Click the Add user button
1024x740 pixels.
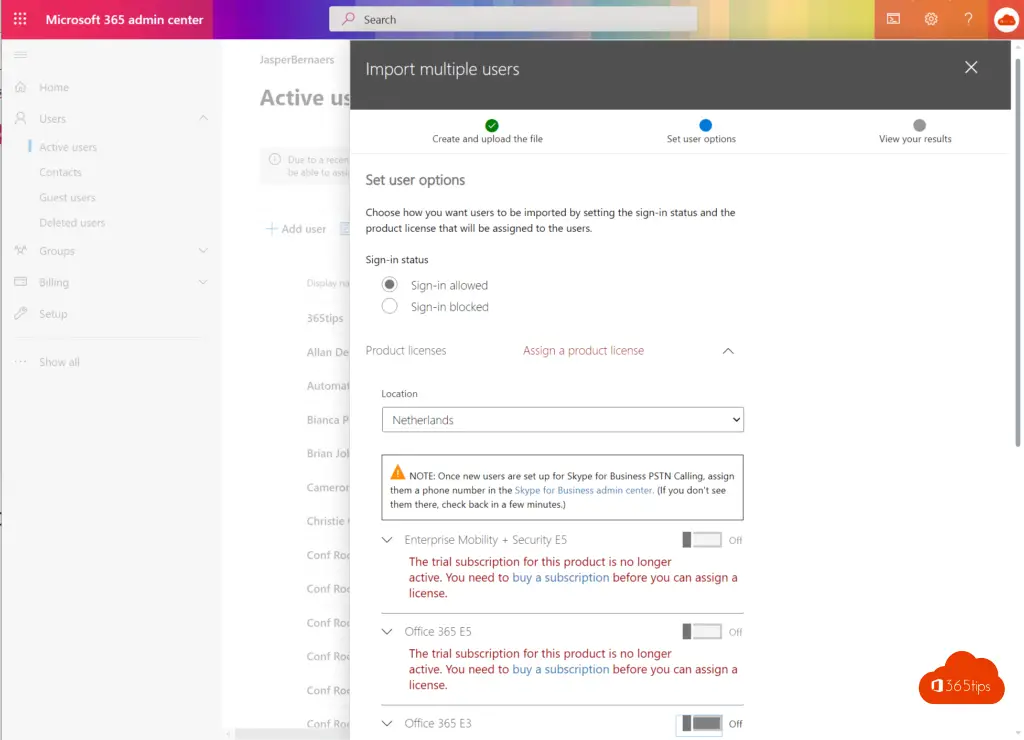296,229
